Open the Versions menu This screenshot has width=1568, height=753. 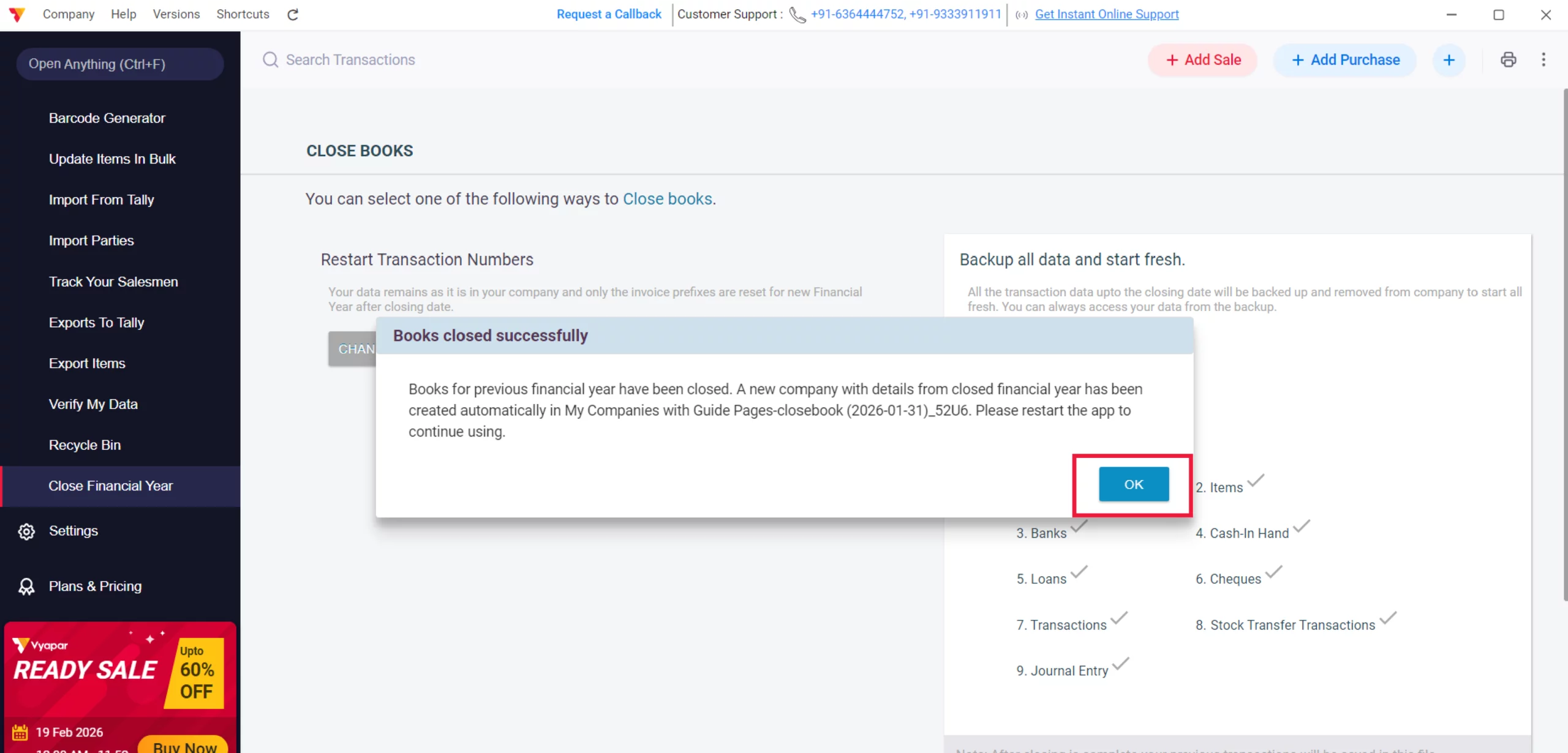(x=176, y=14)
